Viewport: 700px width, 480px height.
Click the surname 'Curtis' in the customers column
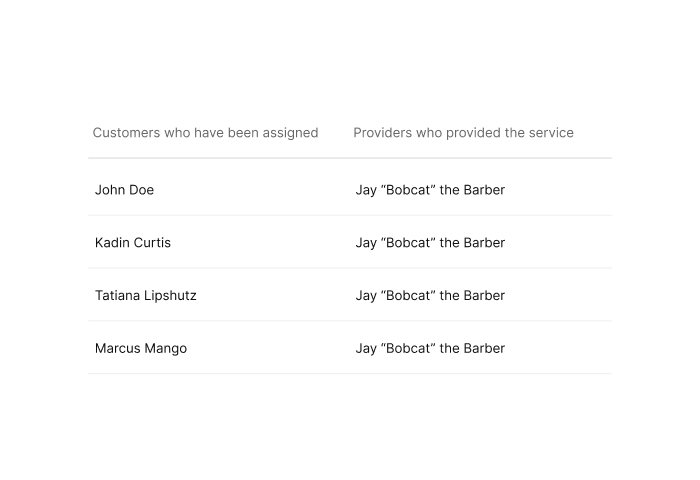pyautogui.click(x=152, y=242)
